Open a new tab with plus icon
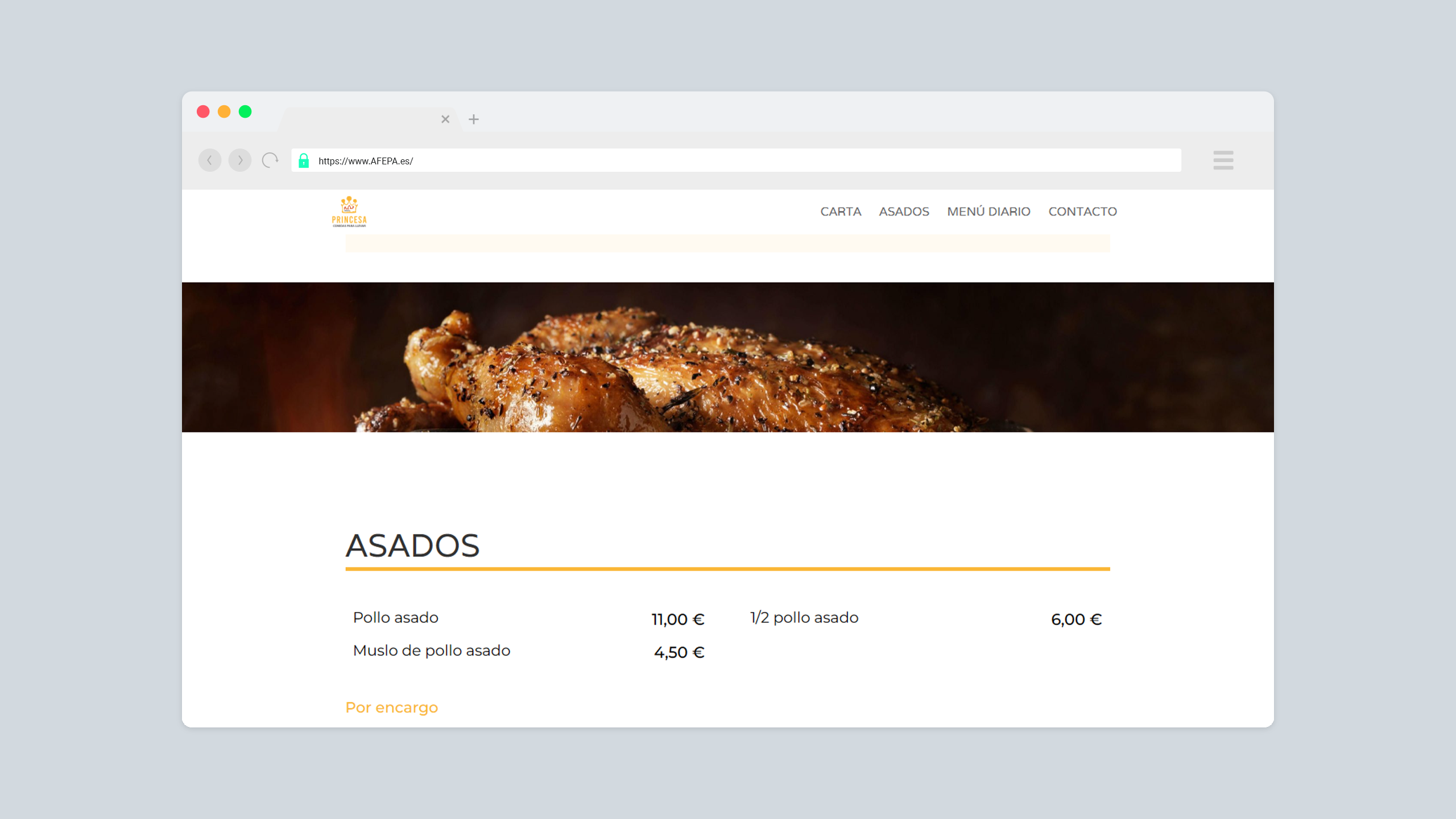 tap(474, 119)
